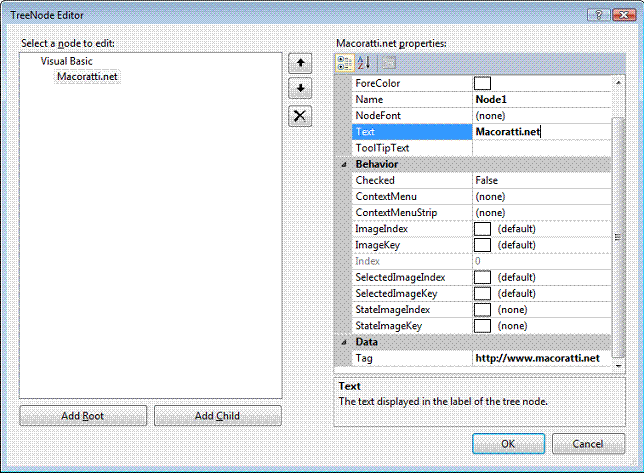Click the ForeColor white swatch

[482, 83]
